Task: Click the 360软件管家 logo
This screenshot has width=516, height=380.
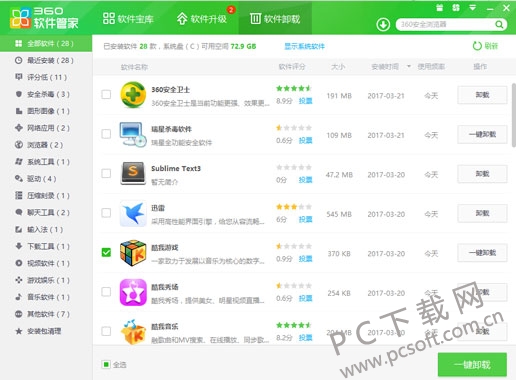Action: pyautogui.click(x=44, y=18)
